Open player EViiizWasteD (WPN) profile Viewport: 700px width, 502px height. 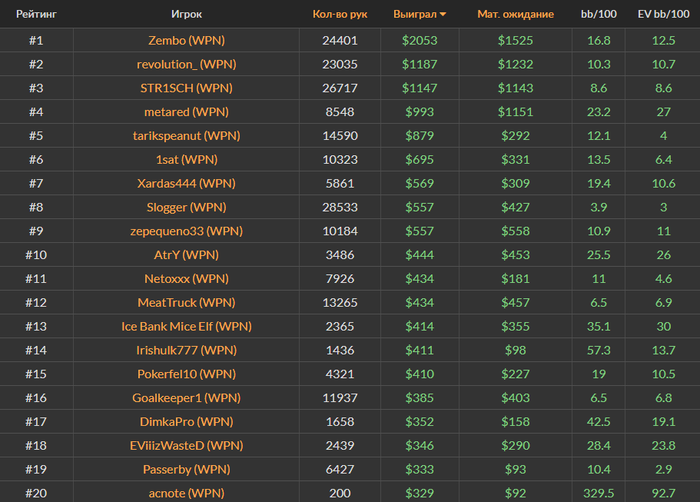(x=187, y=445)
